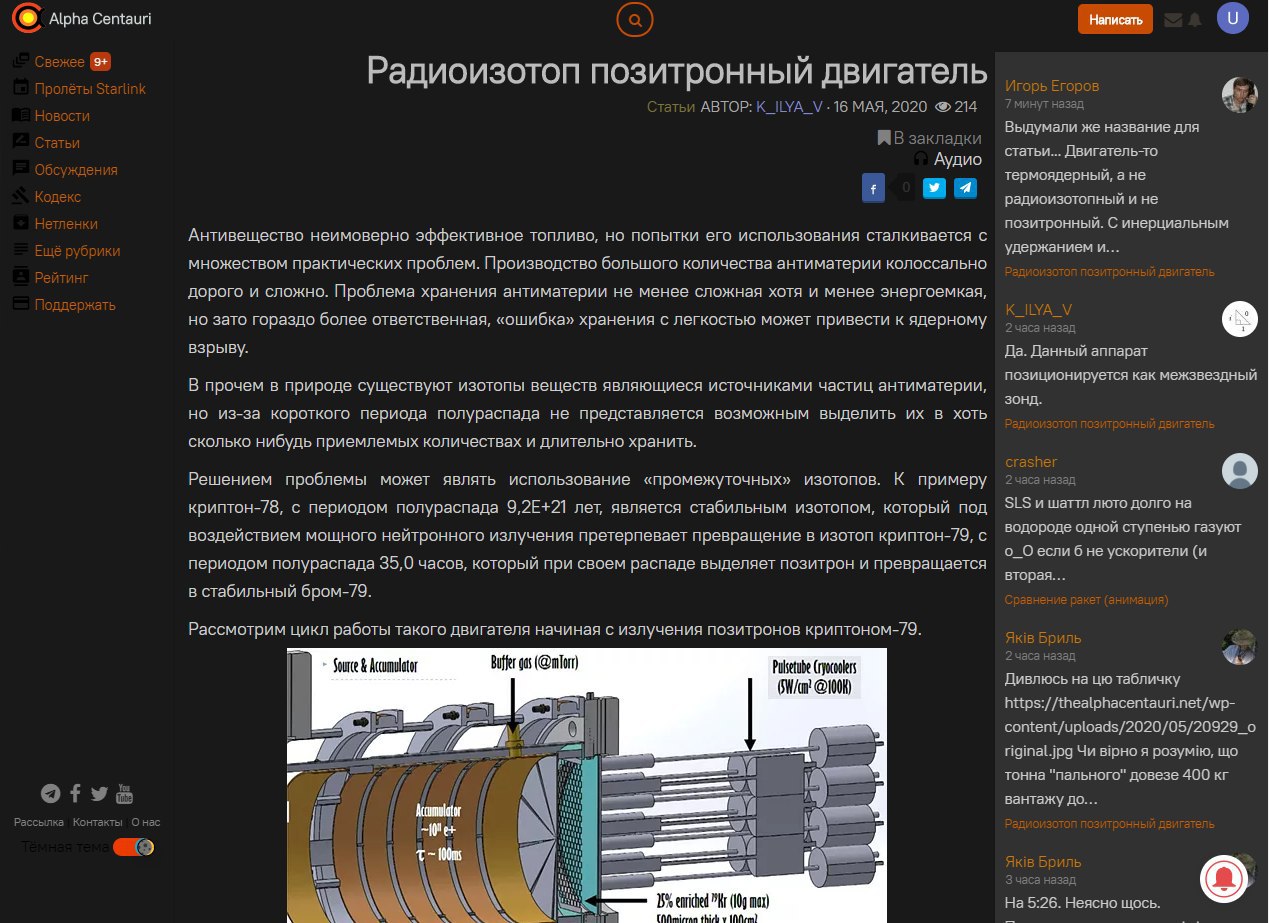Open Кодекс sidebar item
The image size is (1269, 923).
[58, 197]
